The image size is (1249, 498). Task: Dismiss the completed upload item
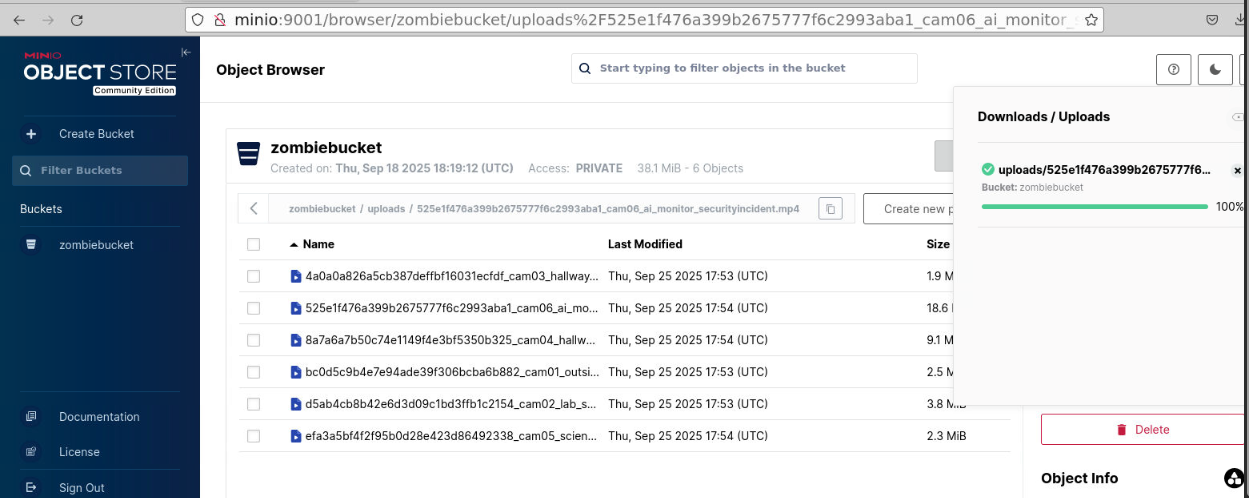[1237, 171]
